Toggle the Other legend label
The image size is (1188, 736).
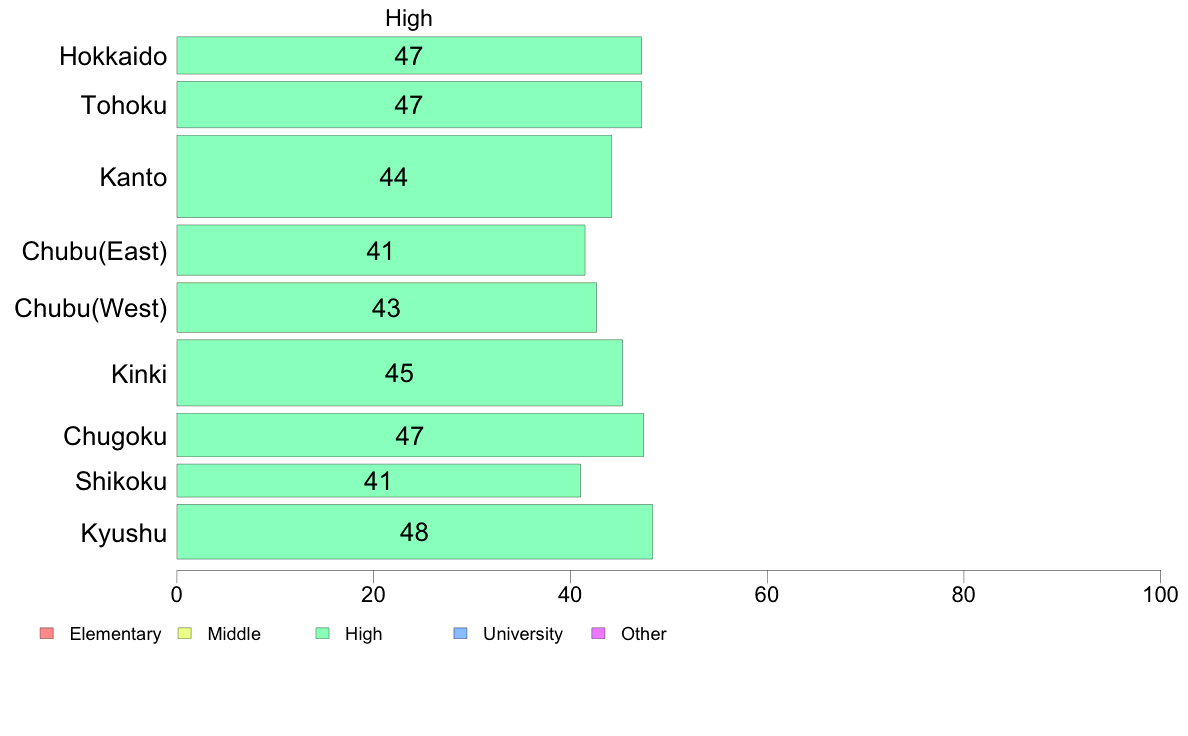pos(643,634)
